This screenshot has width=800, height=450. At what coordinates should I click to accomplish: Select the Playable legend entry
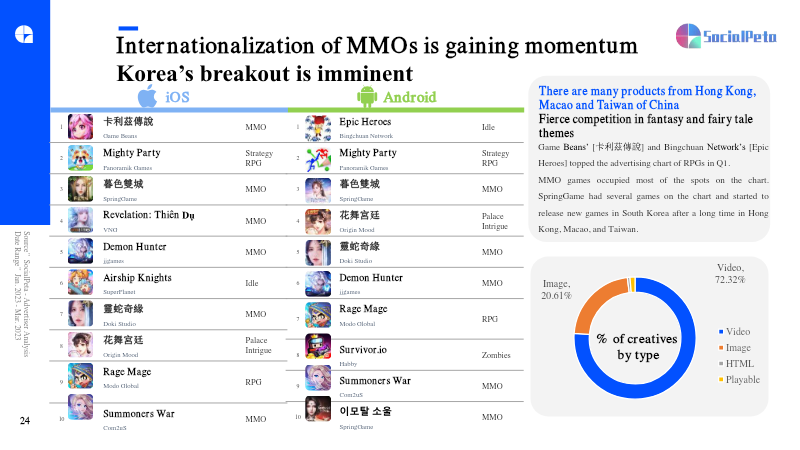tap(742, 380)
